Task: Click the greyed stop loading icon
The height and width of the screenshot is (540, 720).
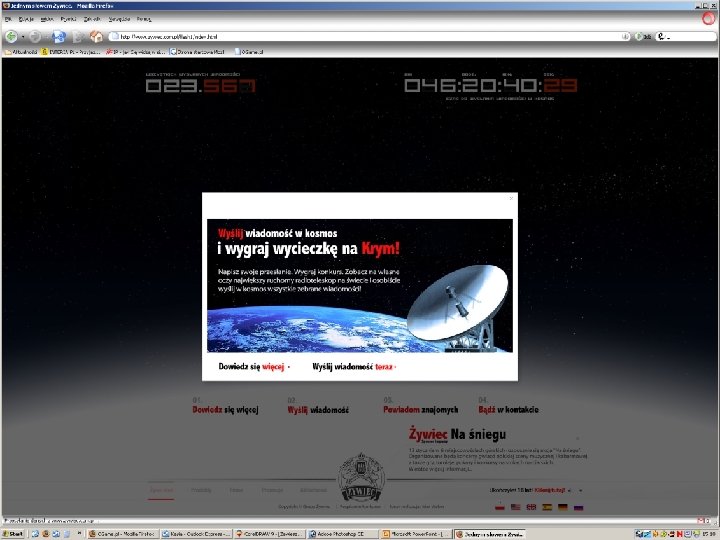Action: click(x=78, y=36)
